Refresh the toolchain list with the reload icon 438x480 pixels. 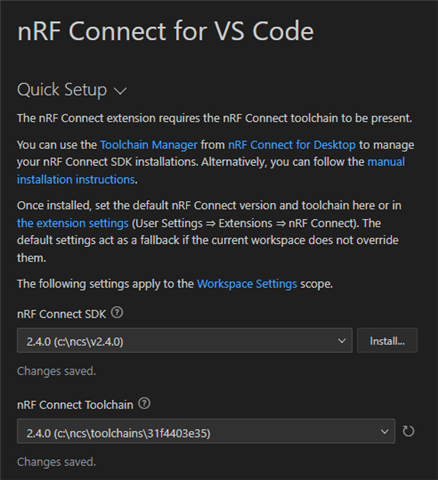pos(408,431)
